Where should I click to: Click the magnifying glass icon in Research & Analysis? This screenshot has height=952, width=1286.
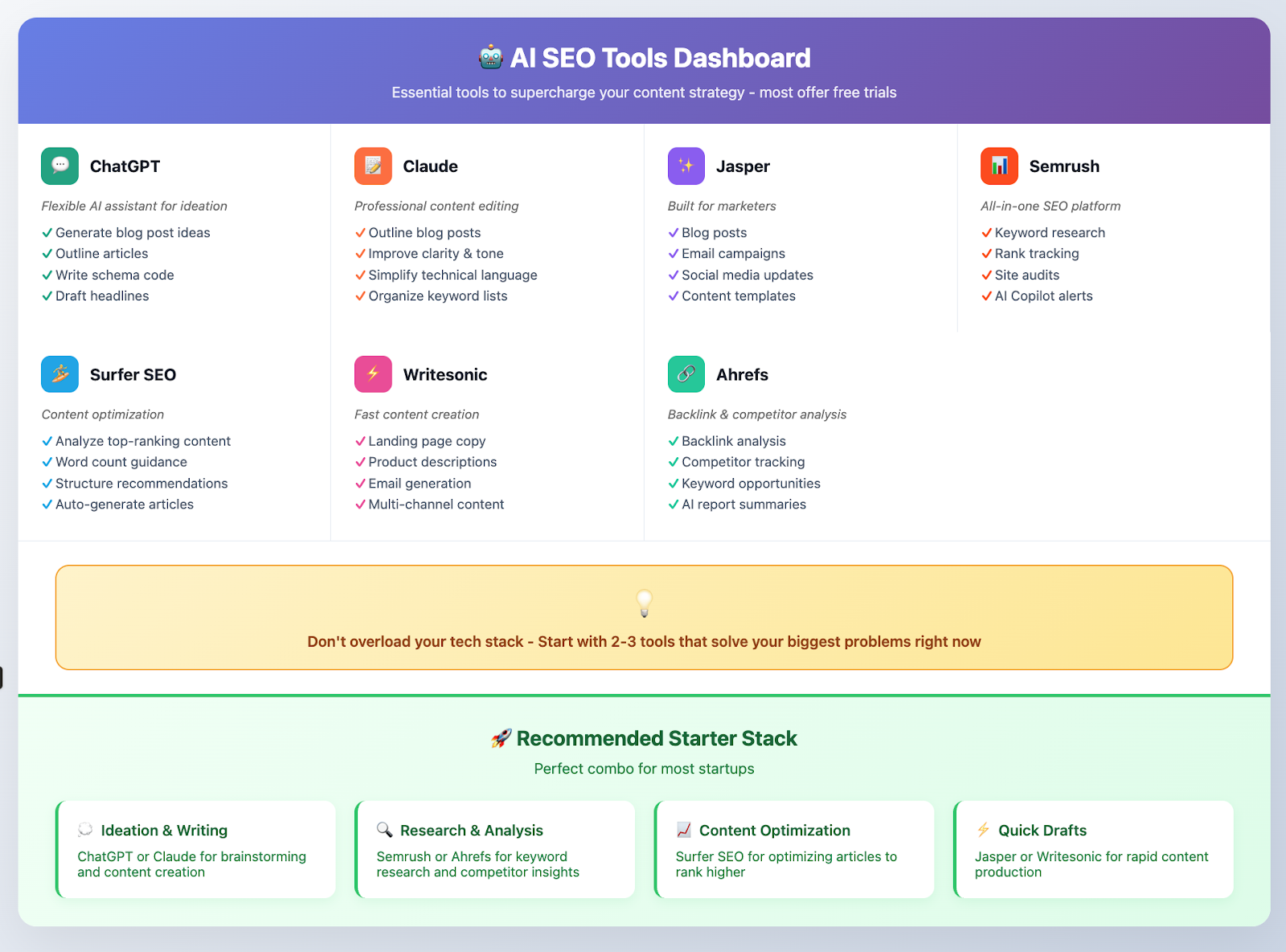click(384, 830)
